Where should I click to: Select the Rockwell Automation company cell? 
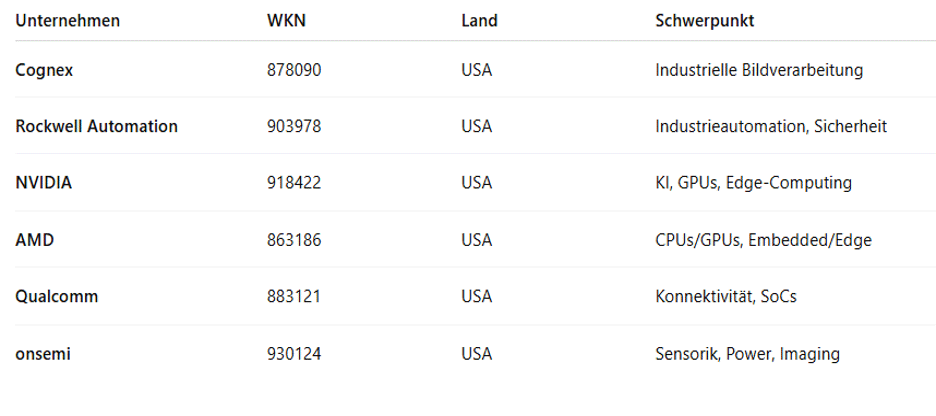click(97, 126)
